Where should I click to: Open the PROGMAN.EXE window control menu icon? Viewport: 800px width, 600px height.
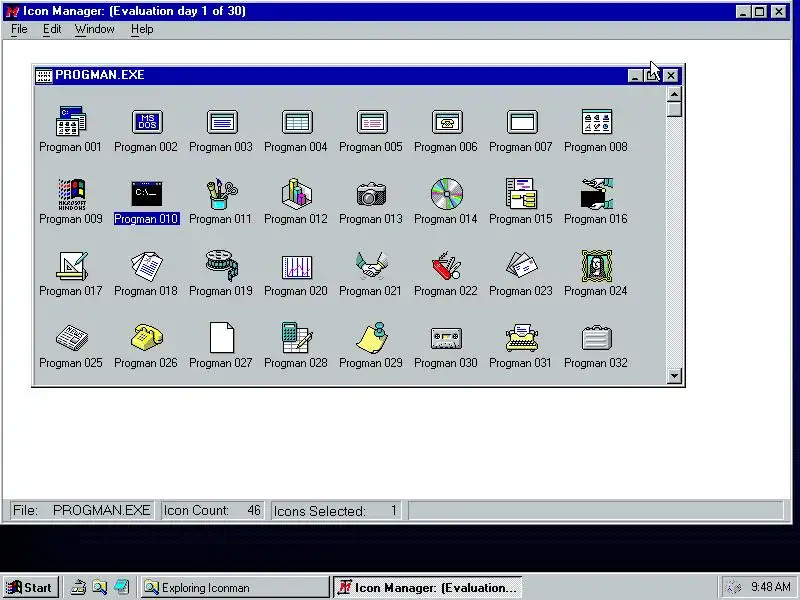tap(44, 76)
